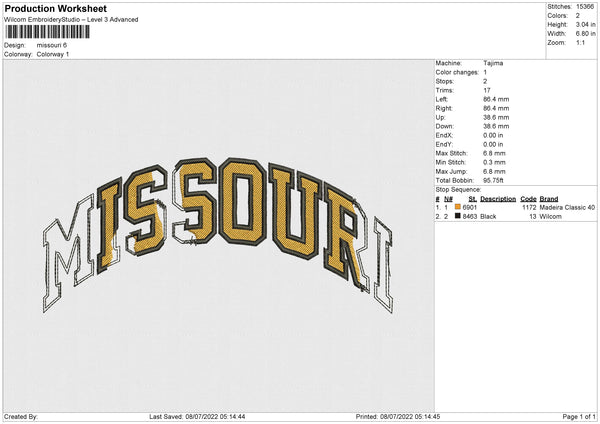Click the 'Production Worksheet' title
This screenshot has height=424, width=600.
[x=55, y=8]
